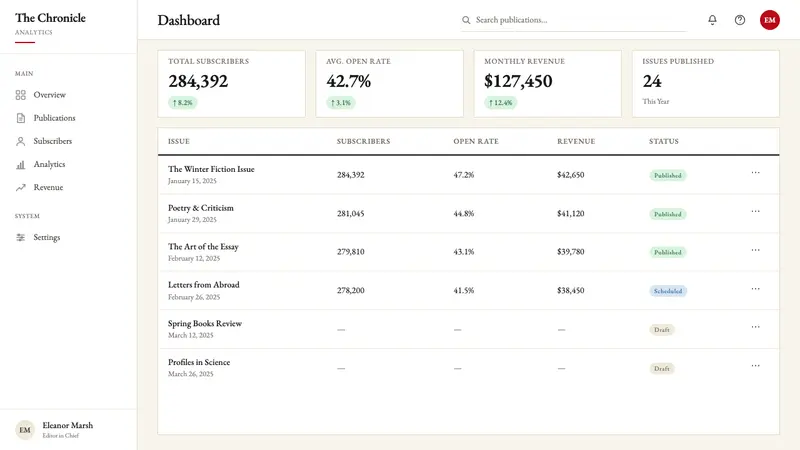Open Poetry & Criticism issue title

click(201, 208)
